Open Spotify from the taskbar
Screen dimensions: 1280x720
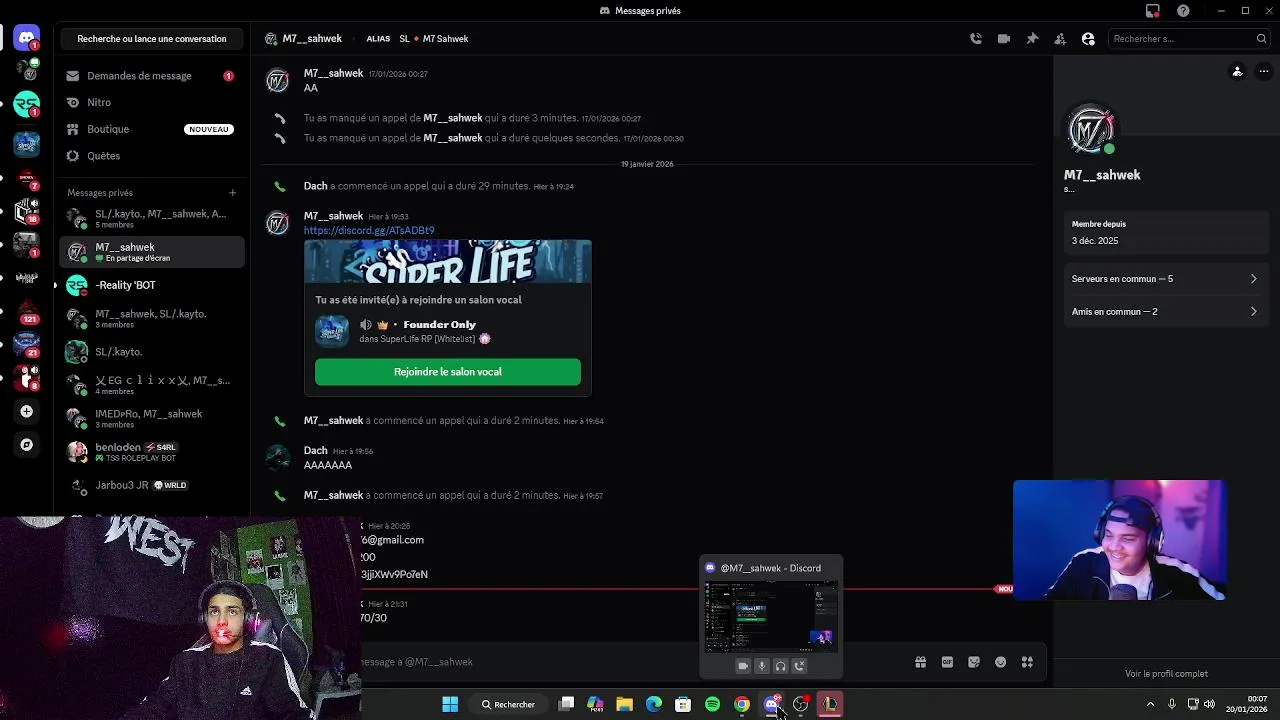[x=712, y=705]
